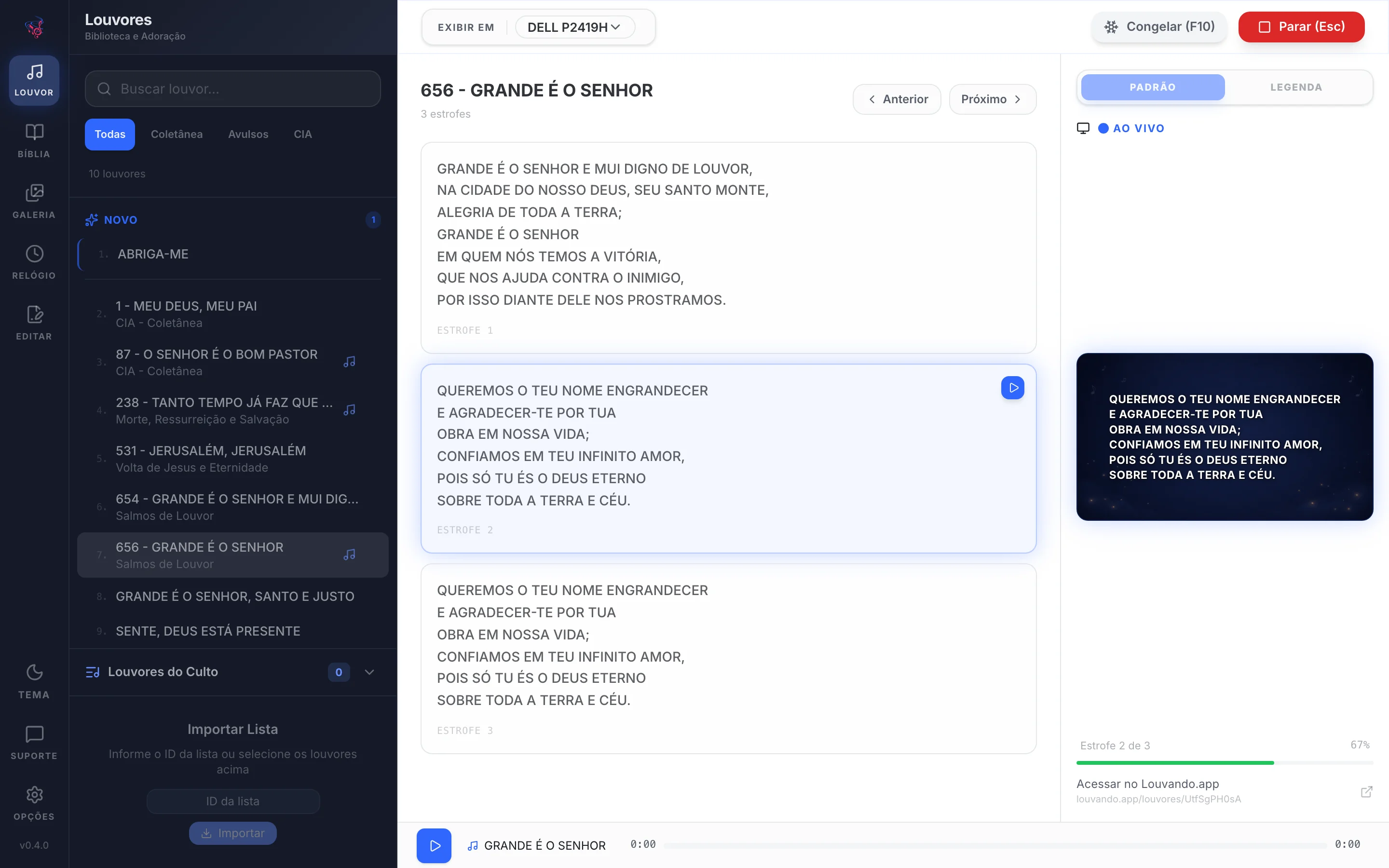1389x868 pixels.
Task: Open the Relógio clock panel
Action: pyautogui.click(x=34, y=263)
